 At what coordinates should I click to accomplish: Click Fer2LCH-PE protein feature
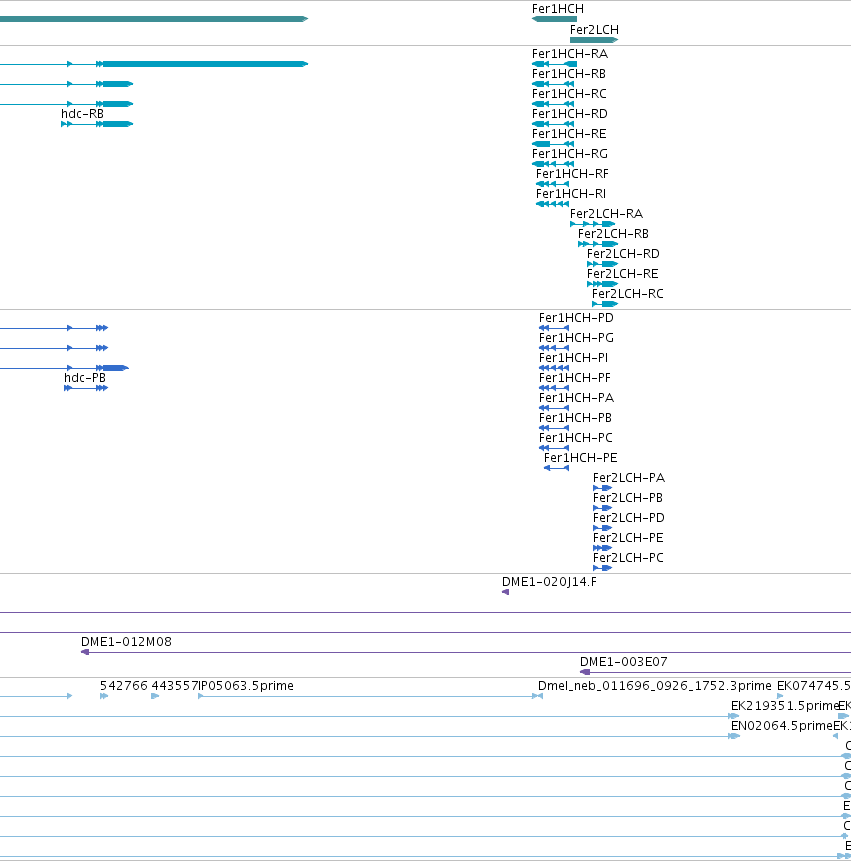point(602,548)
